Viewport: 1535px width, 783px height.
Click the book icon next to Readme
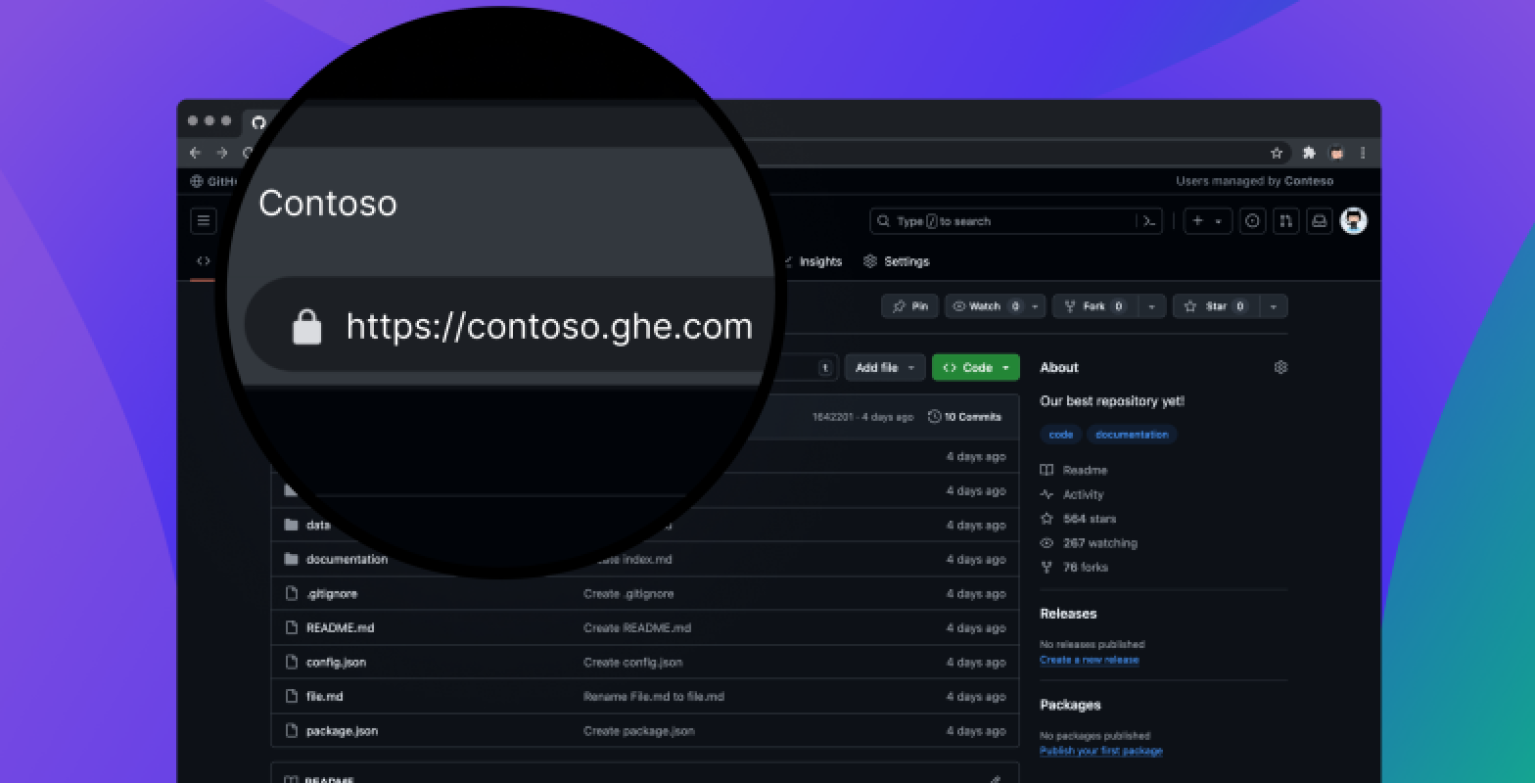coord(1047,470)
